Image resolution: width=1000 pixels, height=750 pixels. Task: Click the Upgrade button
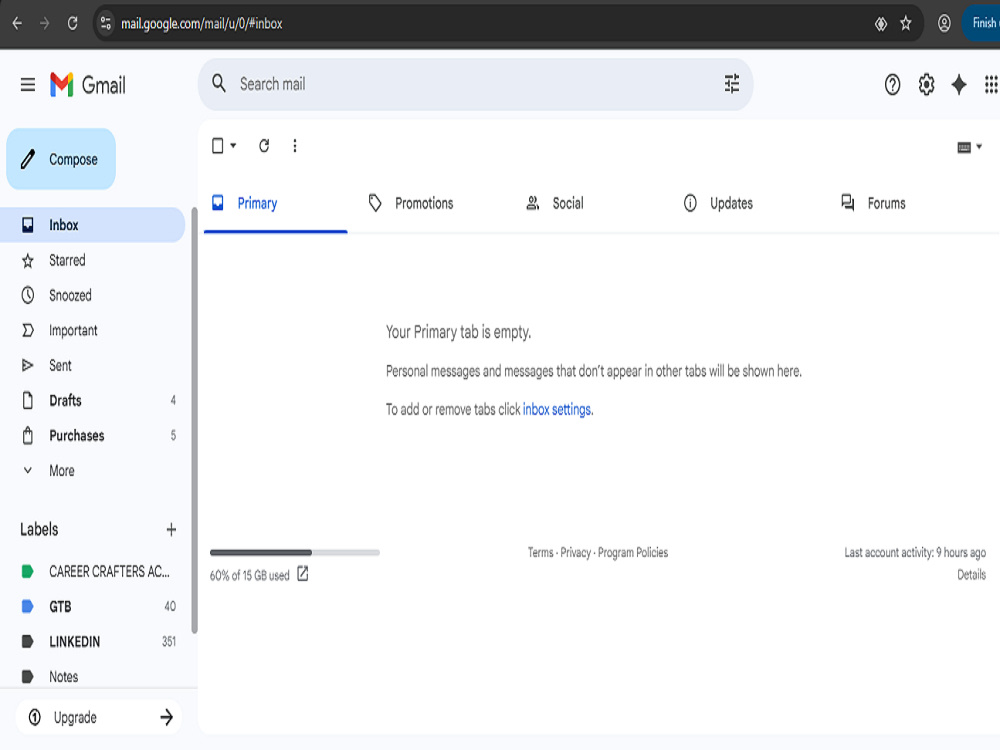coord(99,717)
